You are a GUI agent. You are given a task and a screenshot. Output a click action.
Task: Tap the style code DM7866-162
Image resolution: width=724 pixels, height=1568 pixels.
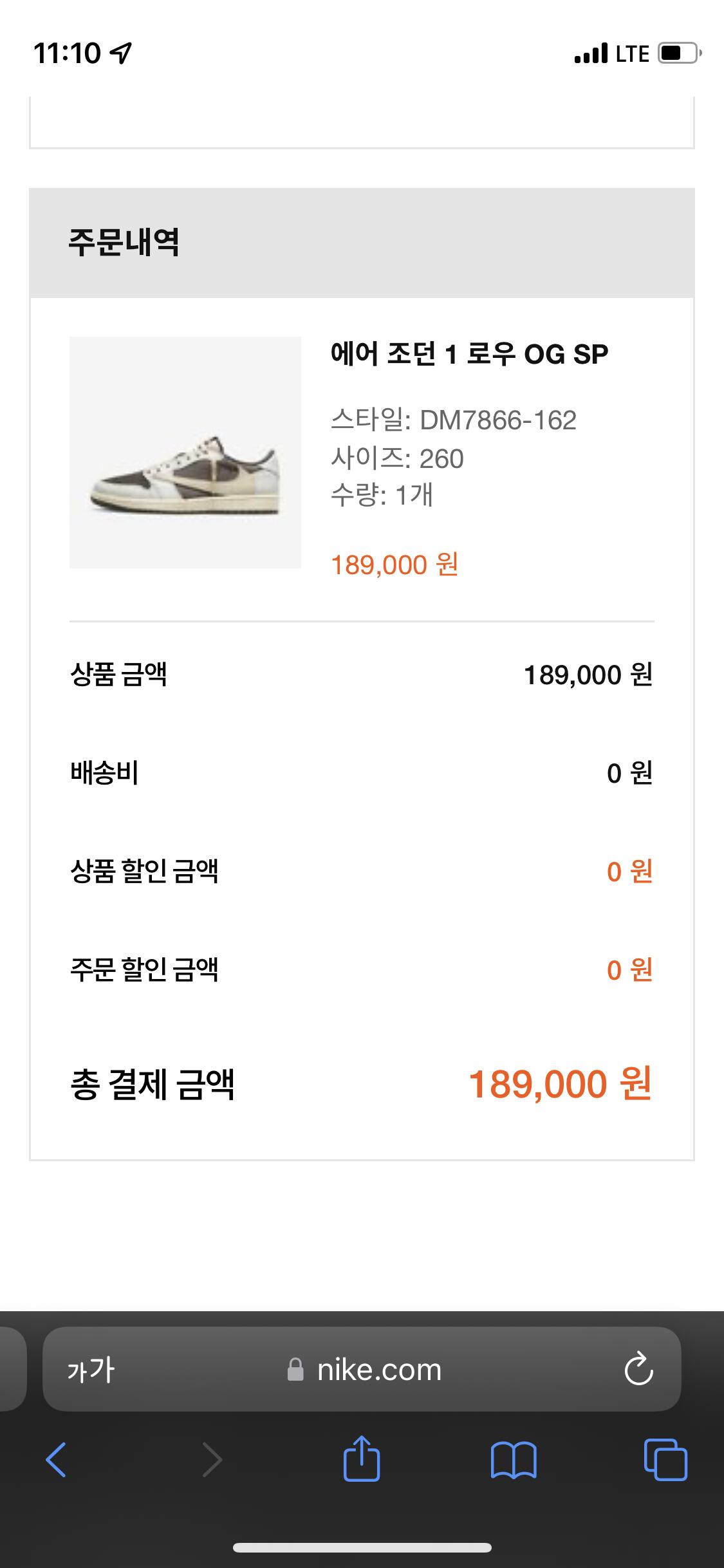point(498,420)
